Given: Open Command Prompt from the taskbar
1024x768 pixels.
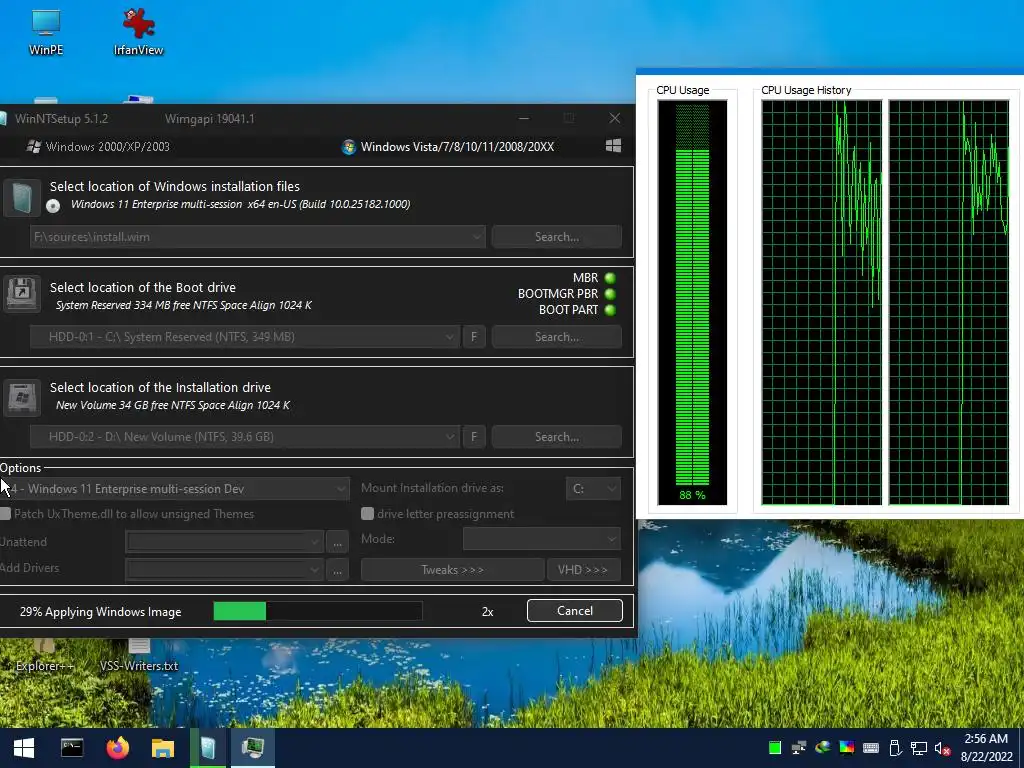Looking at the screenshot, I should [x=72, y=748].
